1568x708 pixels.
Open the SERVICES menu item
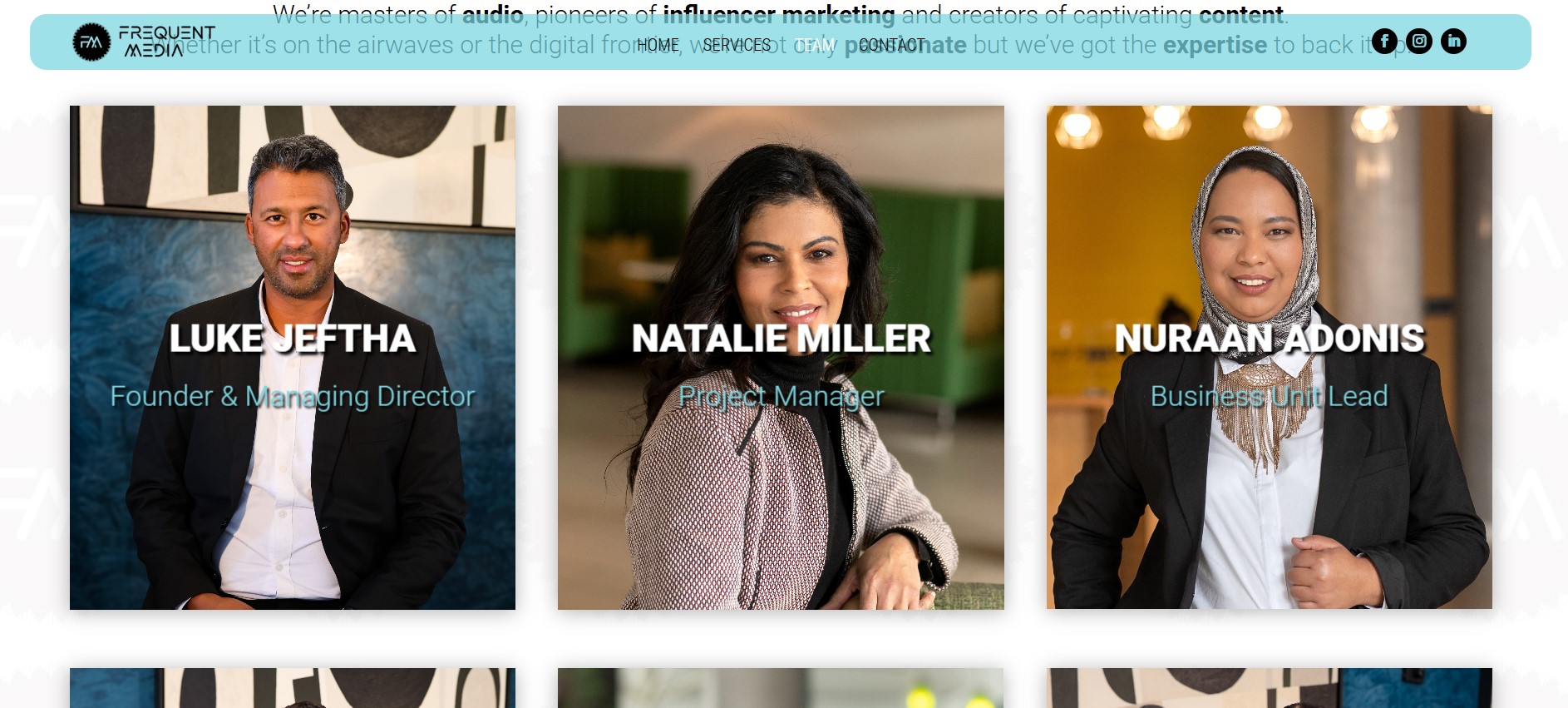click(737, 45)
